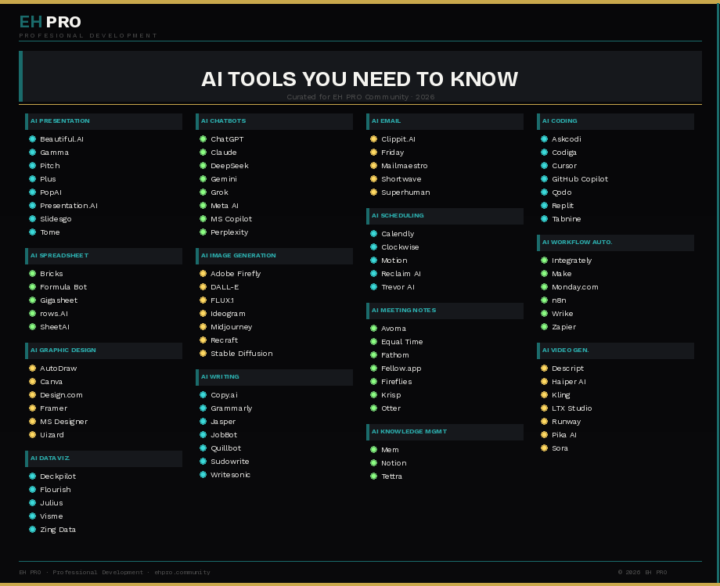Click the MS Designer list entry
This screenshot has width=720, height=586.
coord(58,422)
